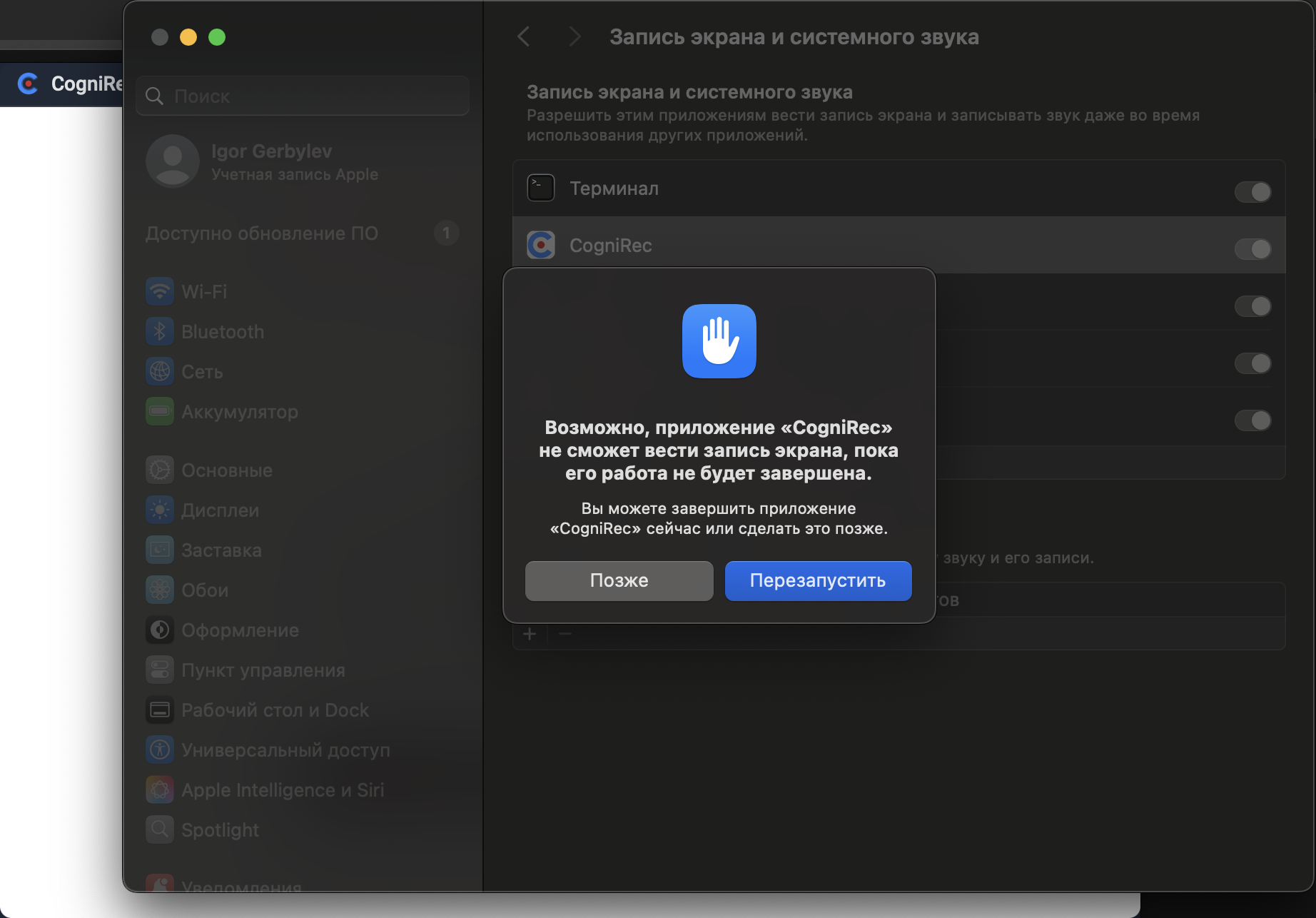Image resolution: width=1316 pixels, height=918 pixels.
Task: Select the Аккумулятор battery icon
Action: click(x=160, y=411)
